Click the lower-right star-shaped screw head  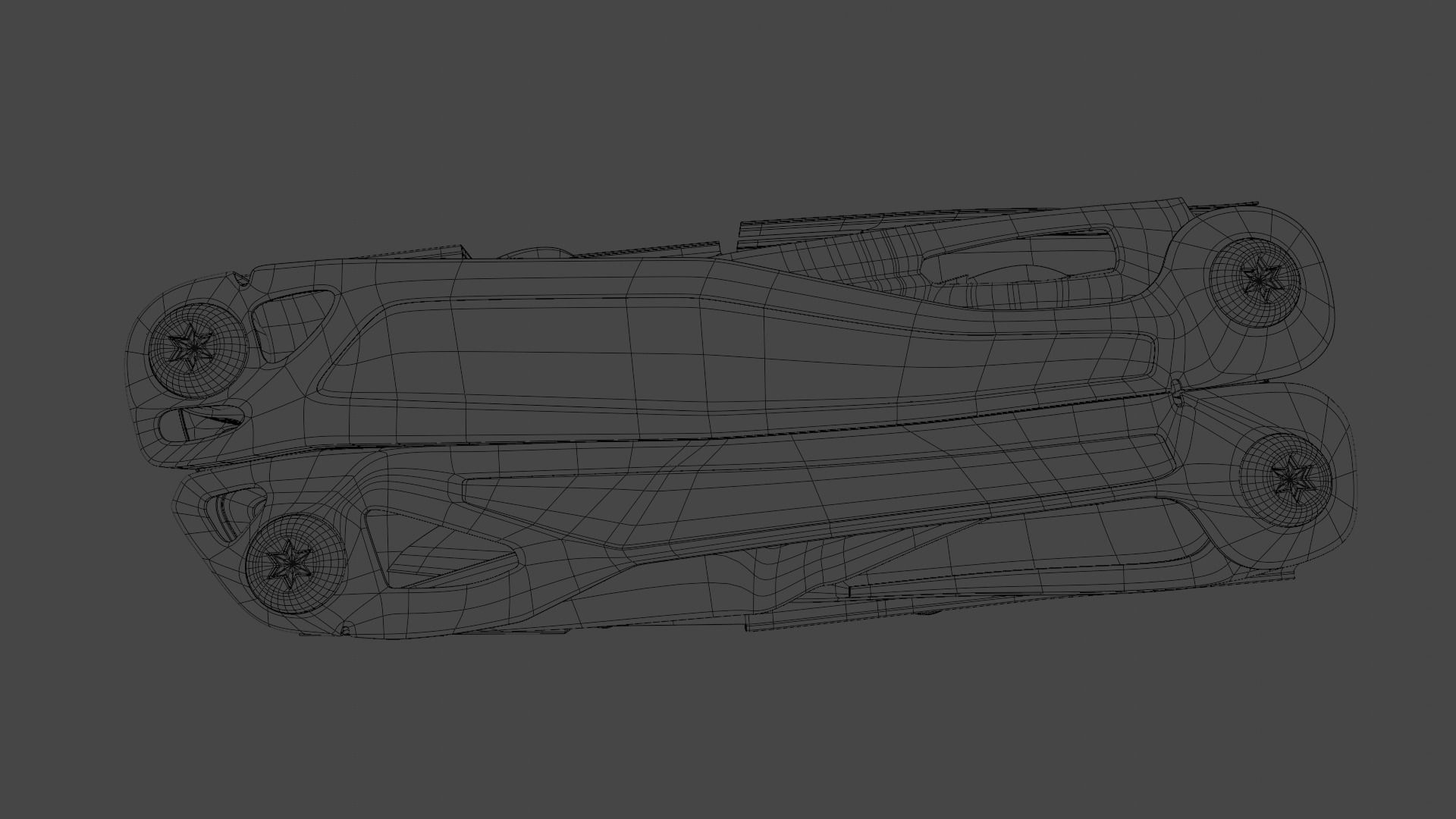click(1291, 479)
